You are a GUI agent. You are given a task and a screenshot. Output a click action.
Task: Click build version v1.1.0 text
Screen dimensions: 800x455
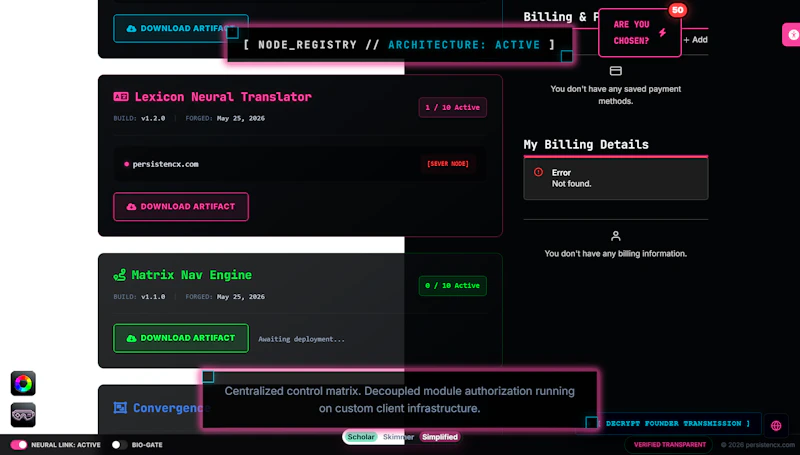pyautogui.click(x=153, y=297)
